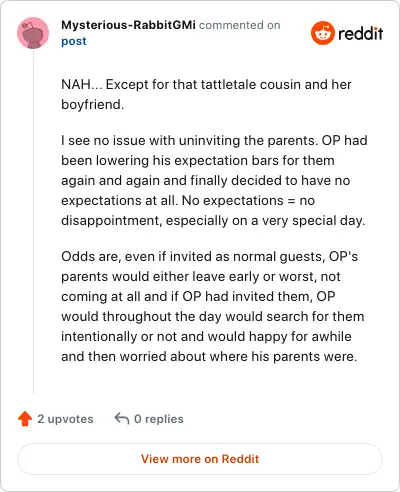Click the paragraph beginning "NAH... Except for"
Screen dimensions: 400x492
click(x=206, y=94)
